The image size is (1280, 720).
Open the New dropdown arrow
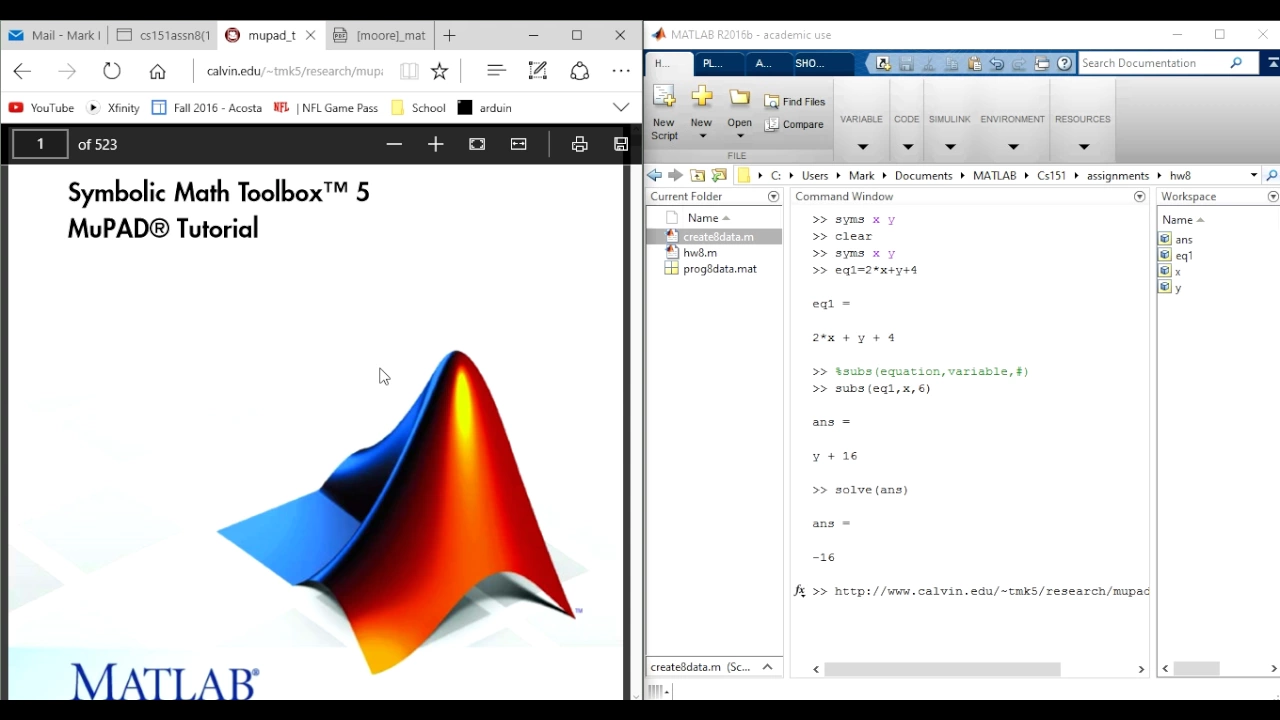coord(702,136)
